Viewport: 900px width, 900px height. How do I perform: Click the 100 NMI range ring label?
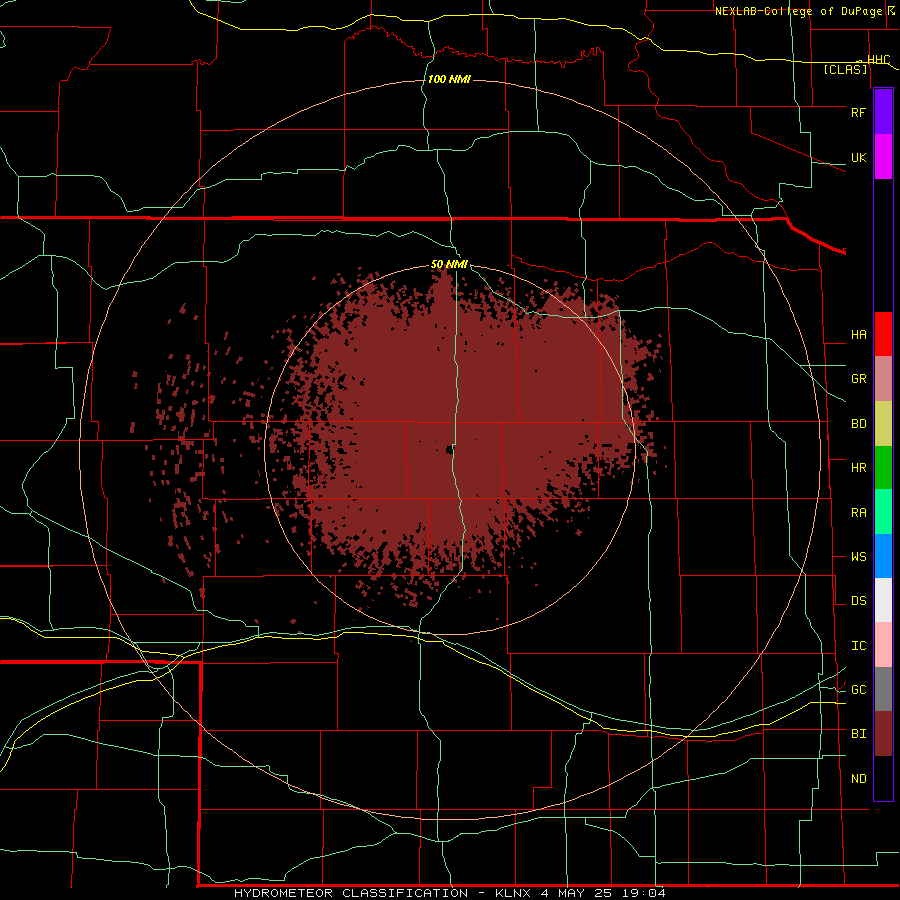click(x=449, y=79)
